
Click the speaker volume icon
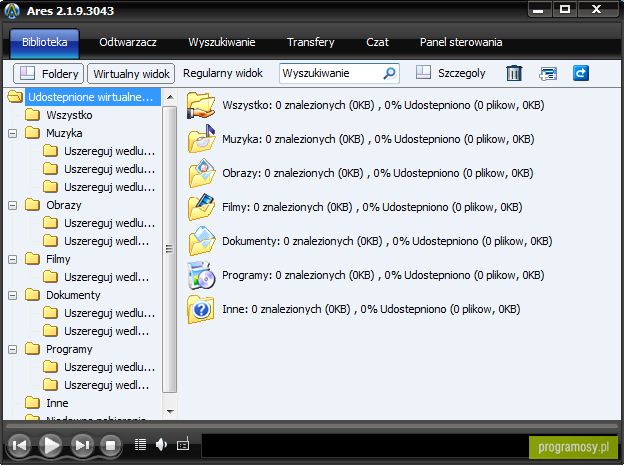click(161, 444)
